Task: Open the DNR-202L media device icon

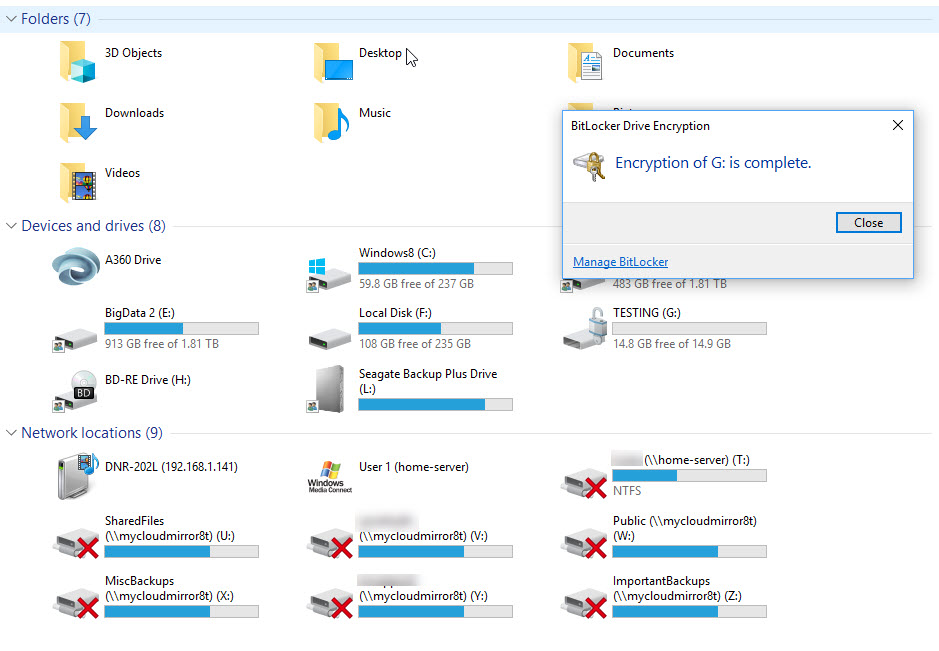Action: [78, 477]
